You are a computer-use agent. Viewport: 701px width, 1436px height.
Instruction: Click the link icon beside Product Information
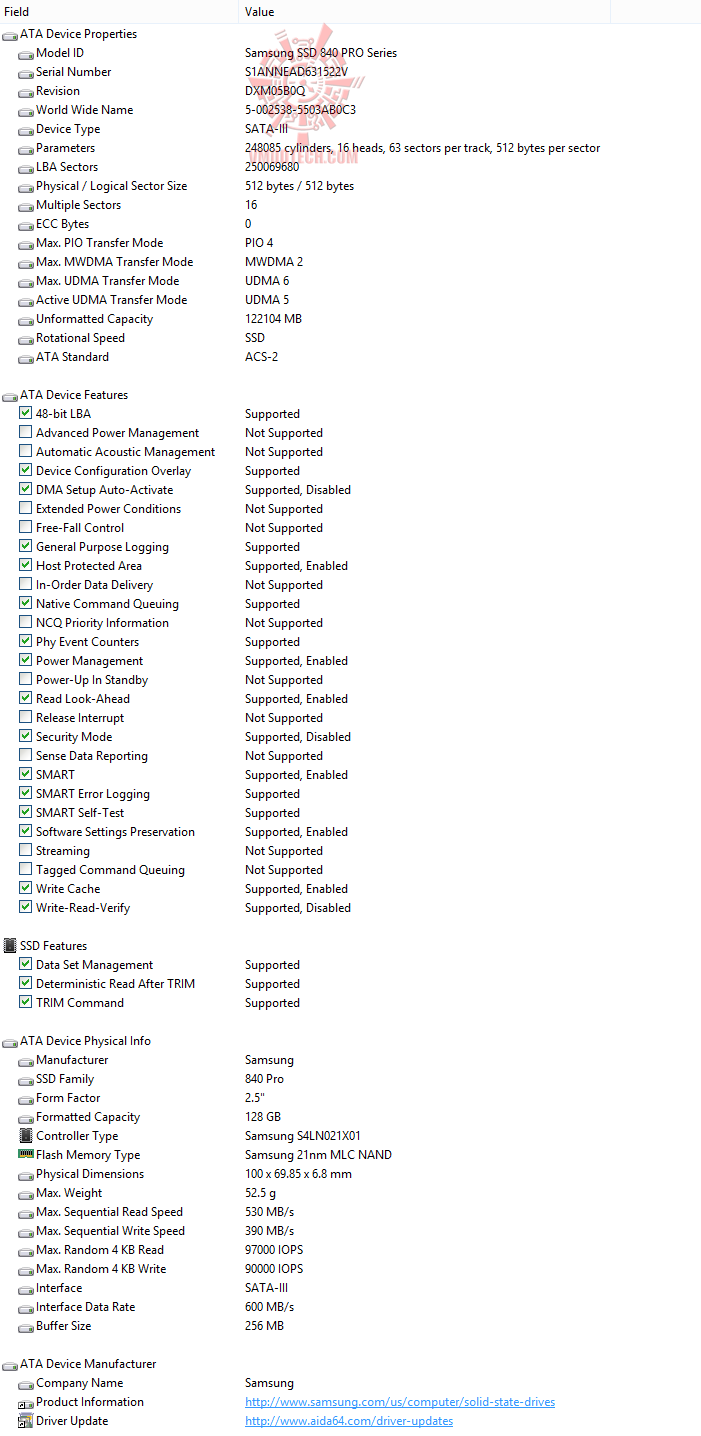[26, 1403]
